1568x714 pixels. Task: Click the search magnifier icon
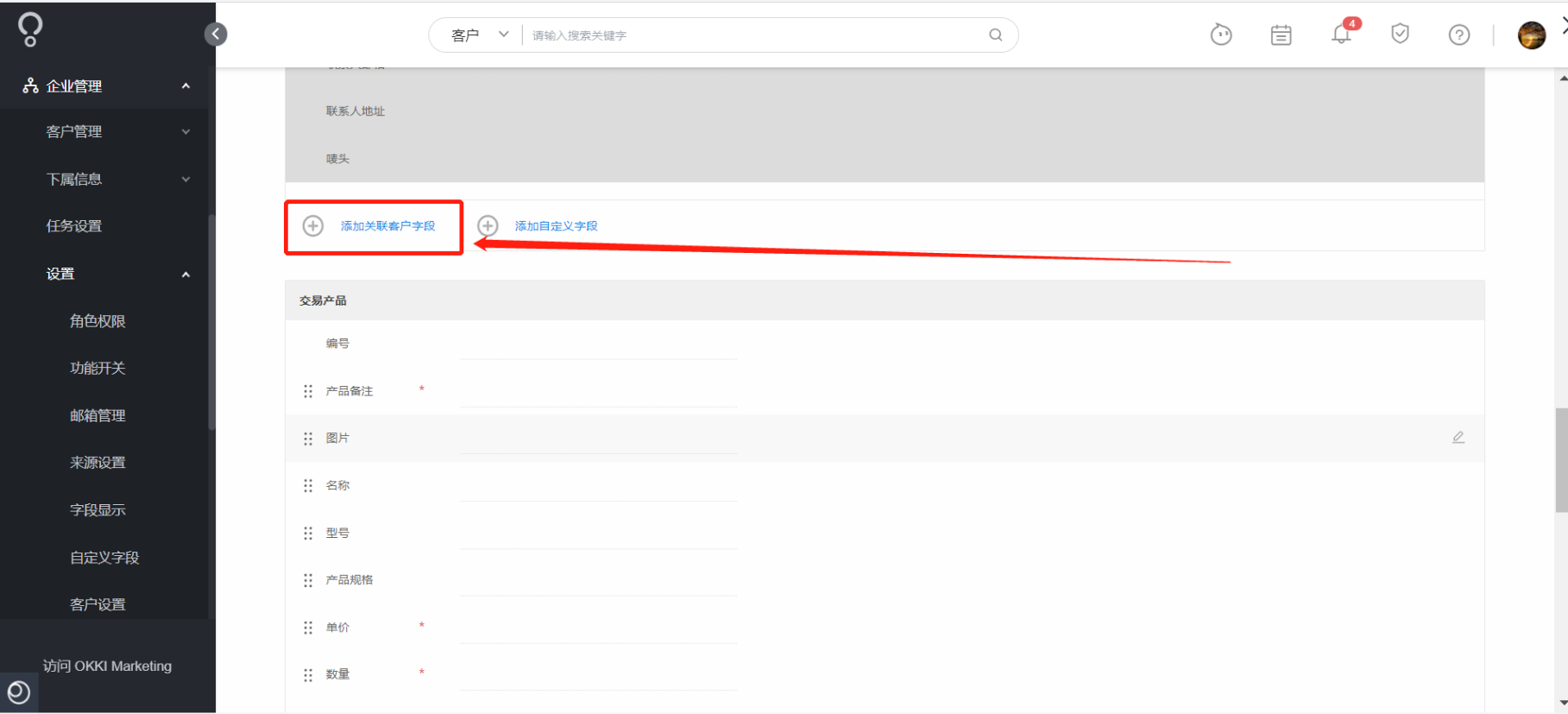tap(995, 35)
